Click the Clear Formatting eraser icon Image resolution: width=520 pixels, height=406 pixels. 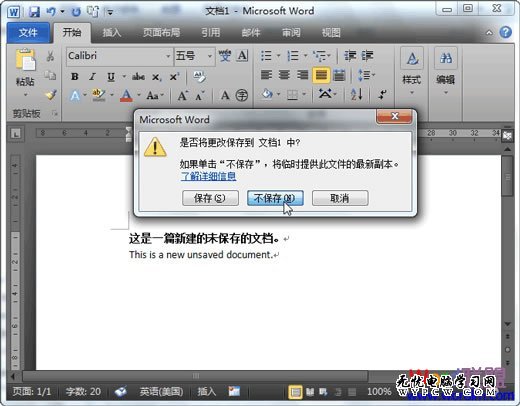click(x=199, y=77)
